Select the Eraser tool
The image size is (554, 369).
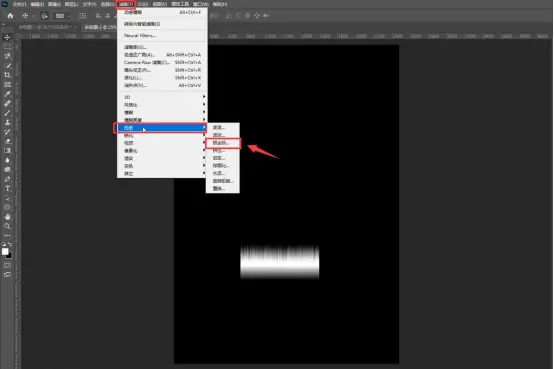(x=7, y=141)
